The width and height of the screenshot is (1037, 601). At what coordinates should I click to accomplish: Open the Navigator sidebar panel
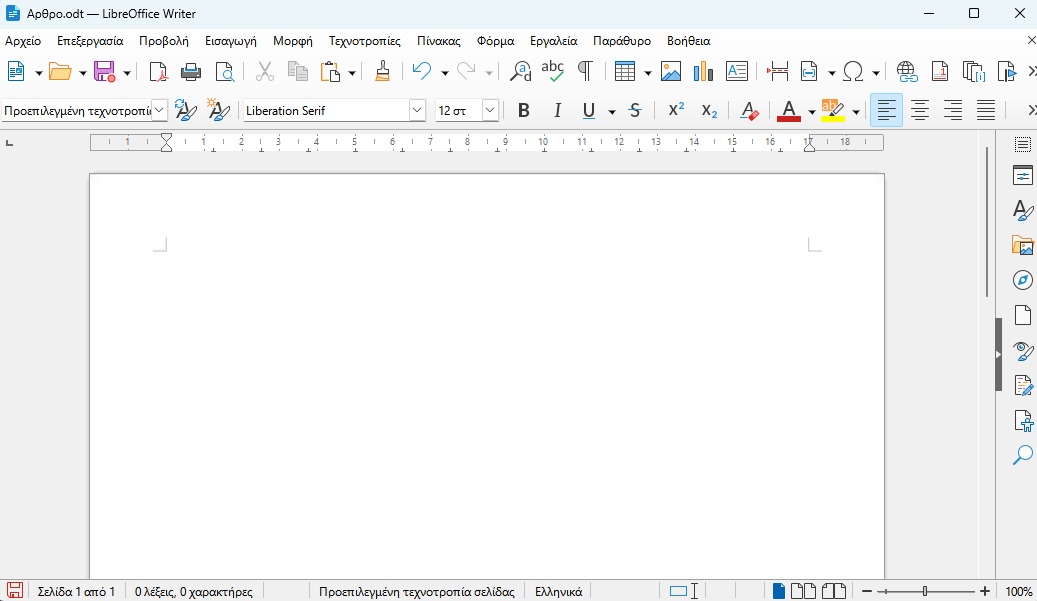1022,280
